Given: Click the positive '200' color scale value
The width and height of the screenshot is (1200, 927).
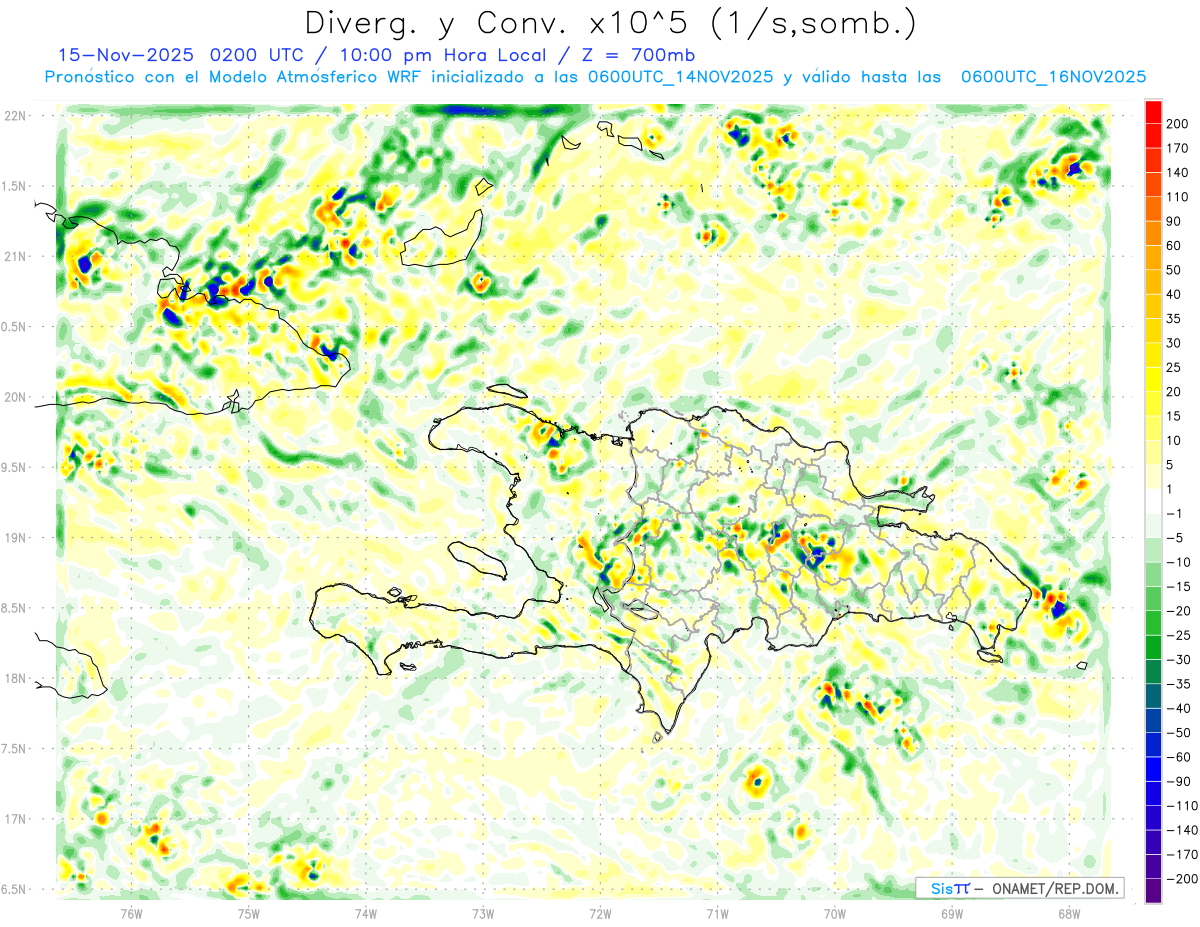Looking at the screenshot, I should click(1179, 124).
